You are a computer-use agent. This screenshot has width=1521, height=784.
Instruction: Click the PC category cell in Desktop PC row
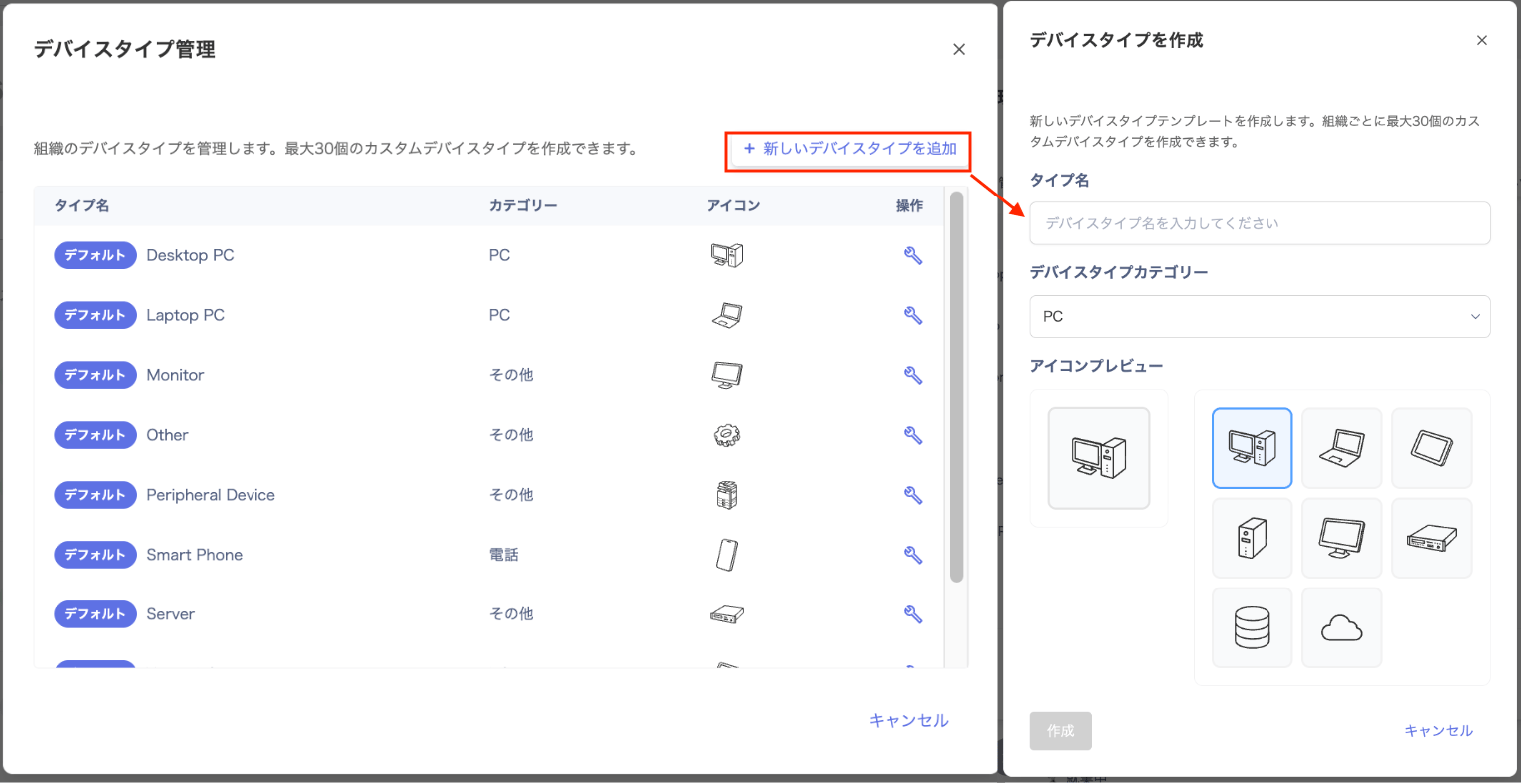tap(499, 255)
